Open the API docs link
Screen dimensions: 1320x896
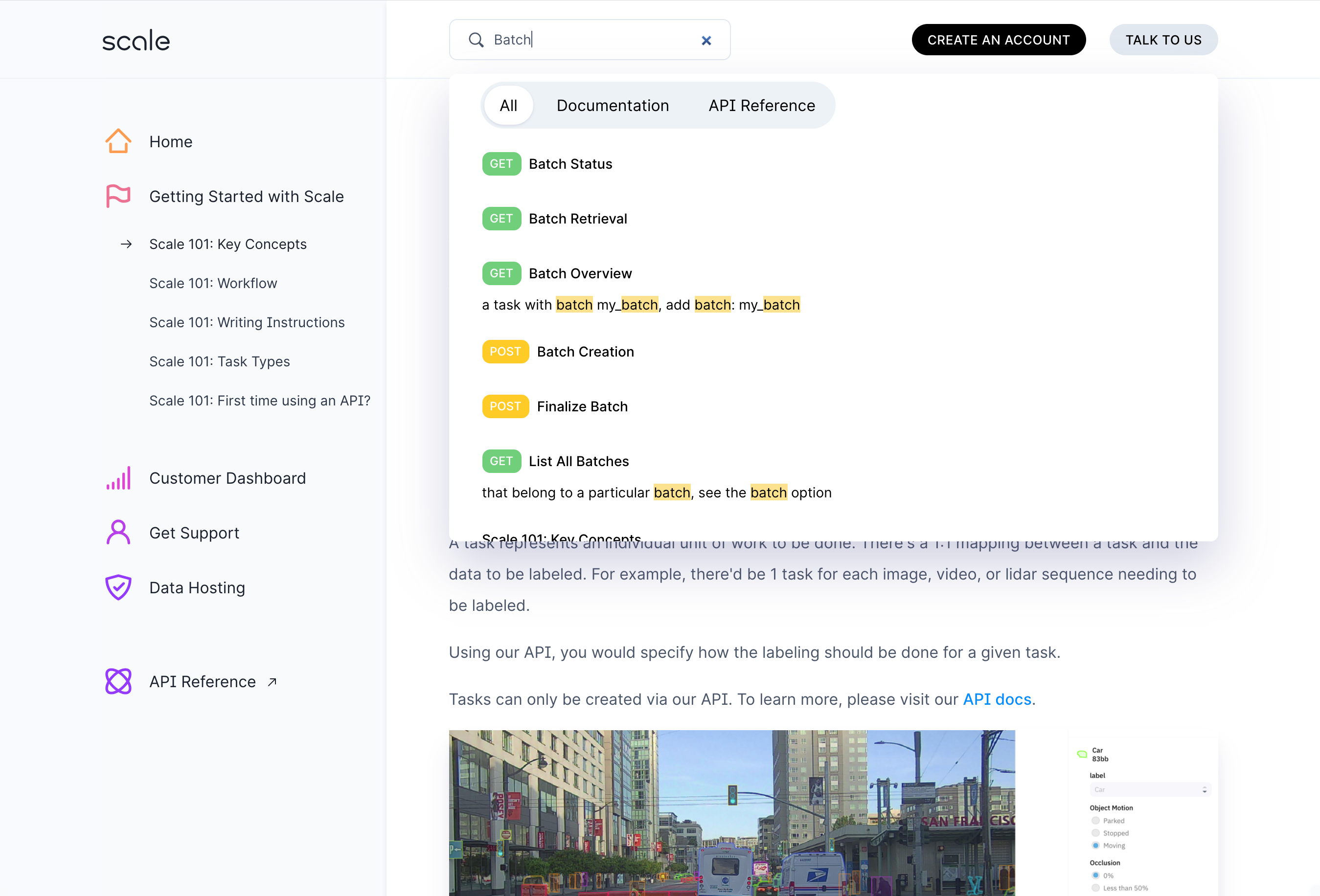pos(997,699)
